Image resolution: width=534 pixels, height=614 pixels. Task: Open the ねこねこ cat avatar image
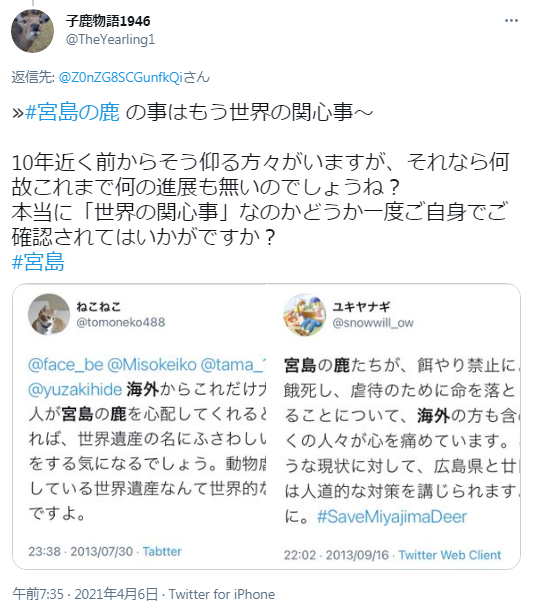click(x=49, y=314)
